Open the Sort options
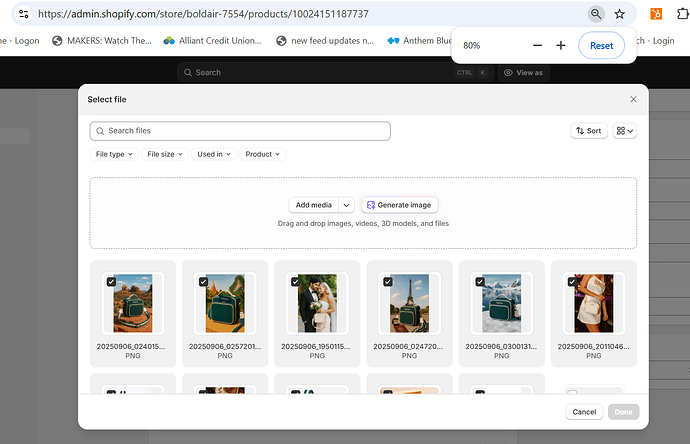 pos(589,131)
